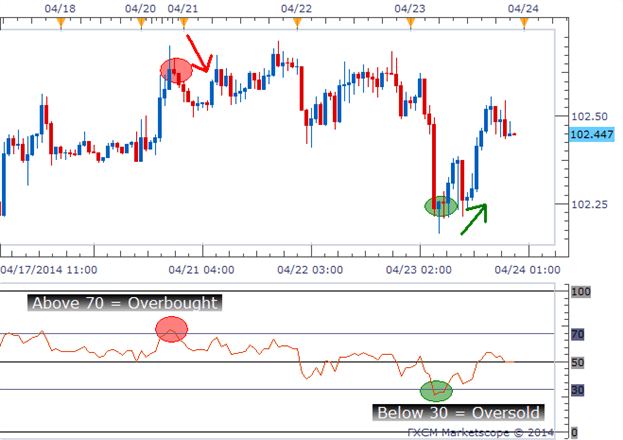Click the orange 04/22 date marker triangle
Image resolution: width=623 pixels, height=440 pixels.
coord(297,23)
